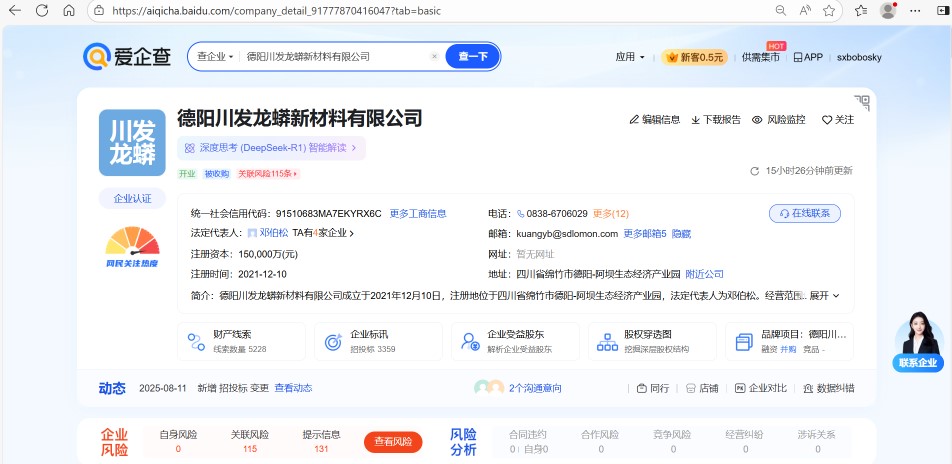Click the 联系企业 floating assistant

coord(919,342)
